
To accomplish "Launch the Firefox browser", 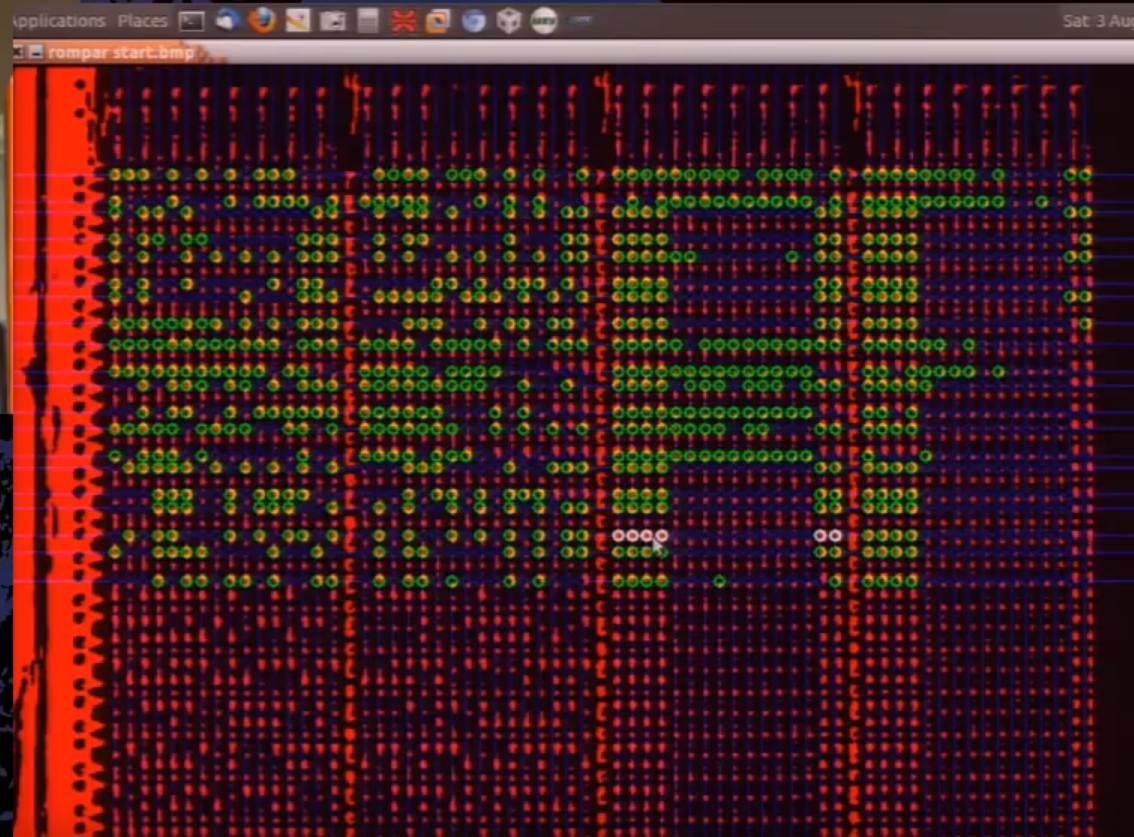I will point(262,20).
